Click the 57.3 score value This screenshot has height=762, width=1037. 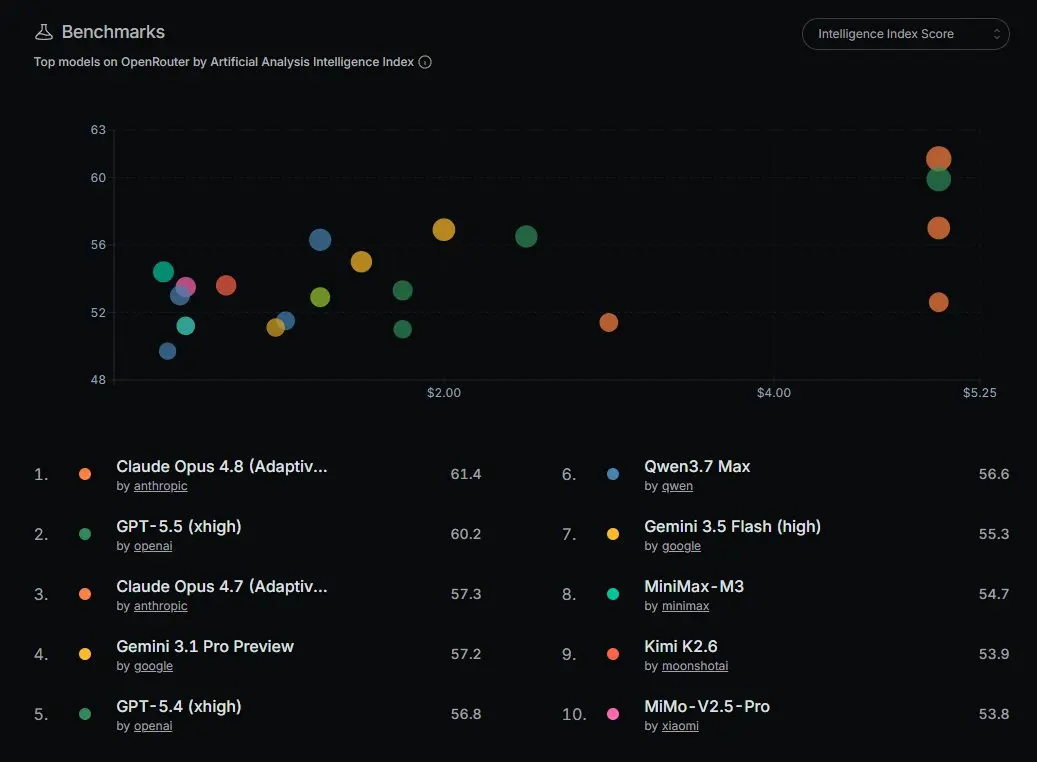(466, 594)
